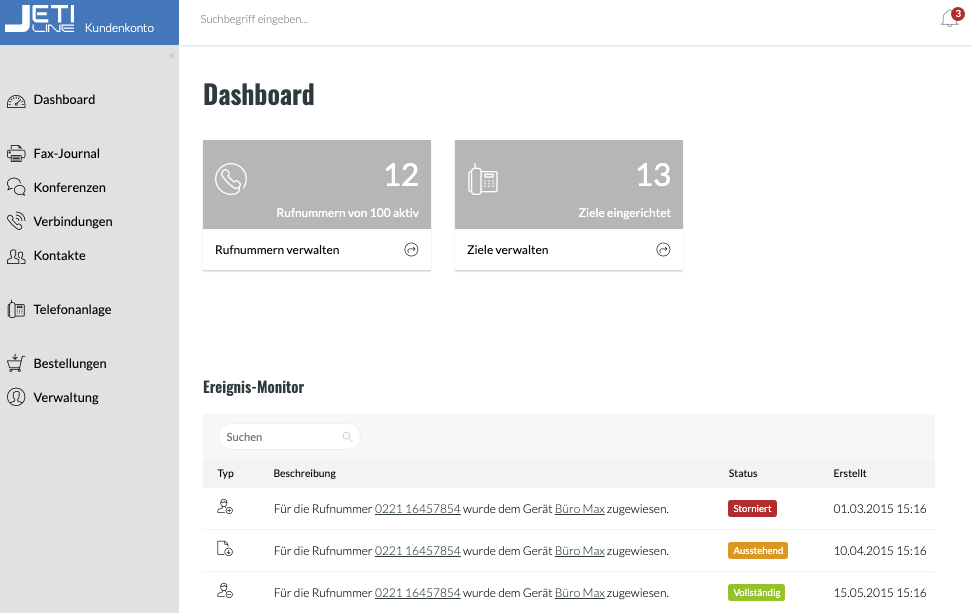Focus the Suchen field in the Ereignis-Monitor
The width and height of the screenshot is (972, 613).
click(x=289, y=437)
